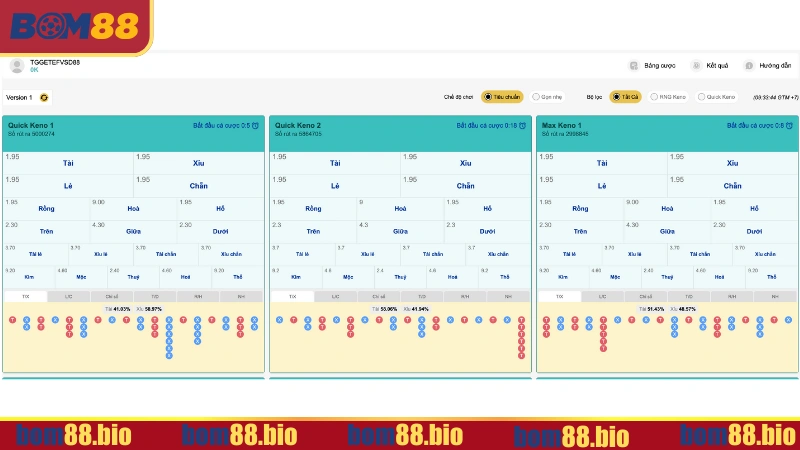The height and width of the screenshot is (450, 800).
Task: Bet on Mộc in Quick Keno 2
Action: [x=348, y=277]
